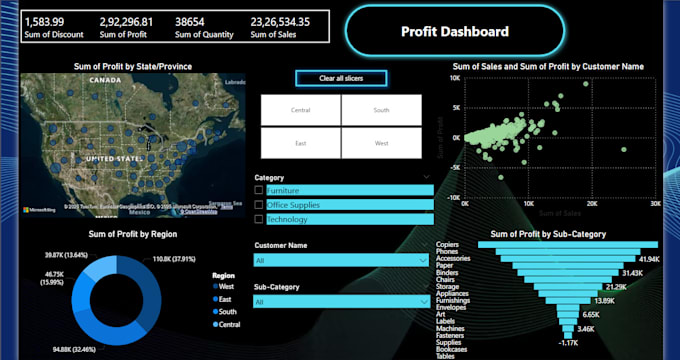Click the Clear all slicers button
680x360 pixels.
pos(341,79)
